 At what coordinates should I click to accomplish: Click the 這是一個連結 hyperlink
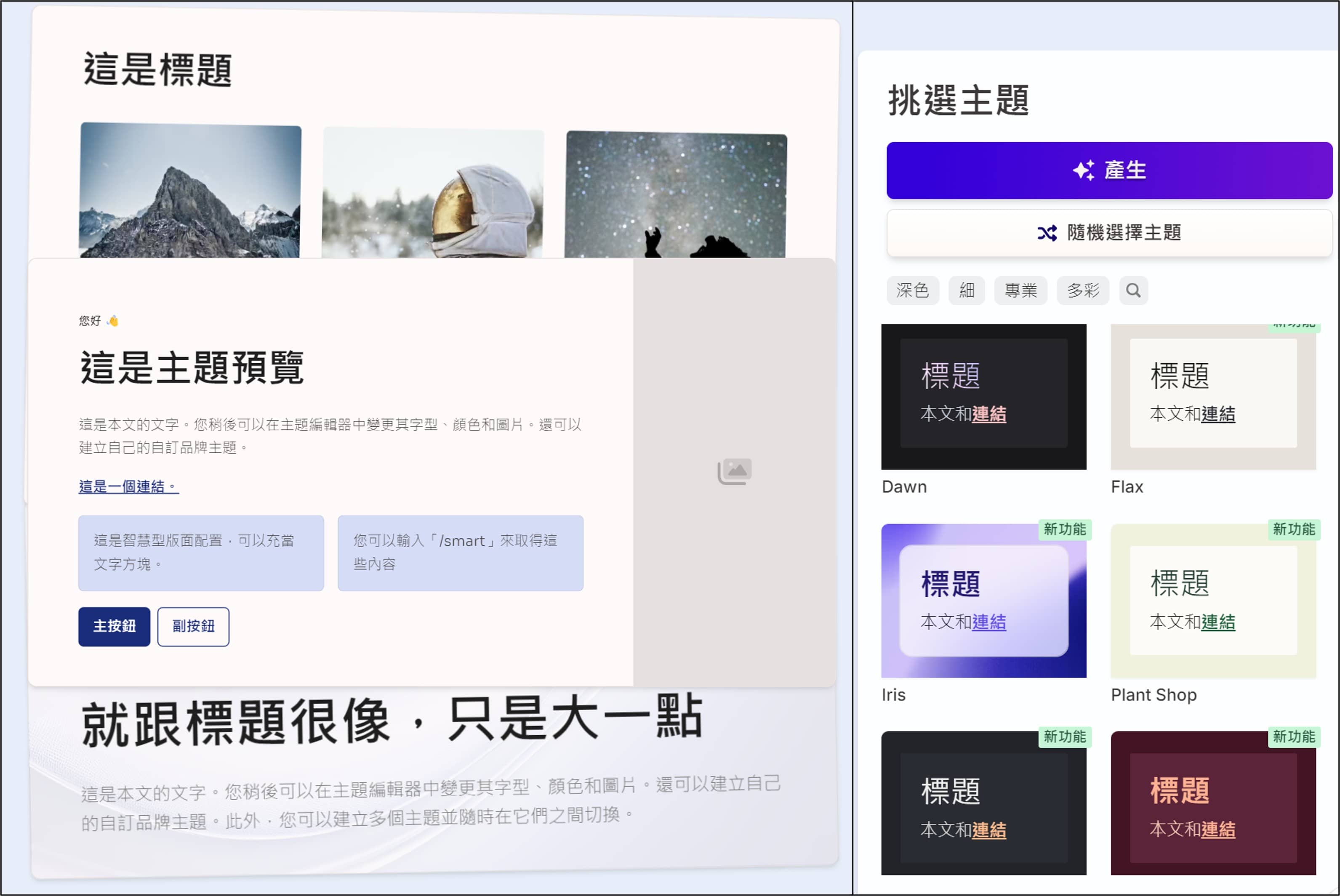pyautogui.click(x=128, y=486)
